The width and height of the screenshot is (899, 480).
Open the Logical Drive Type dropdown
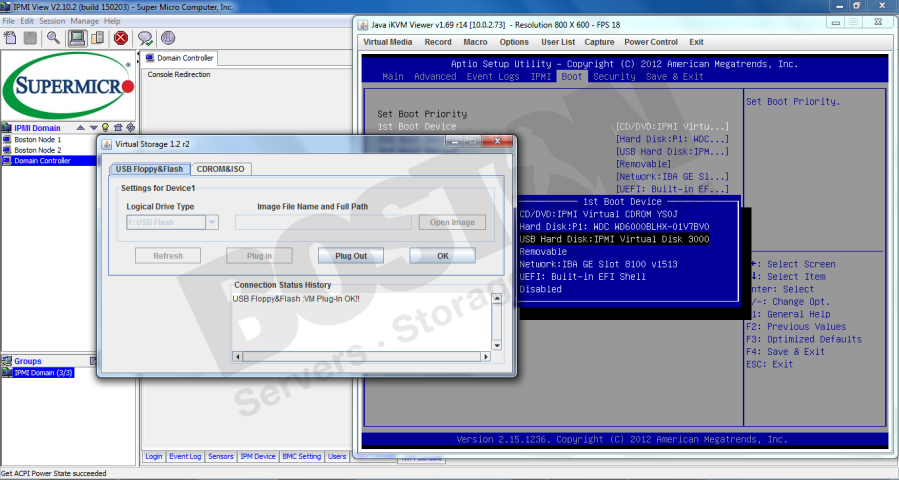click(x=212, y=223)
